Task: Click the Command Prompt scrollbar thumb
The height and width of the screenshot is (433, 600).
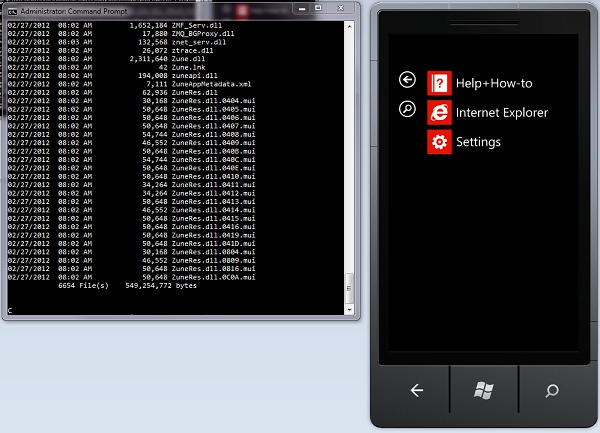Action: (349, 289)
